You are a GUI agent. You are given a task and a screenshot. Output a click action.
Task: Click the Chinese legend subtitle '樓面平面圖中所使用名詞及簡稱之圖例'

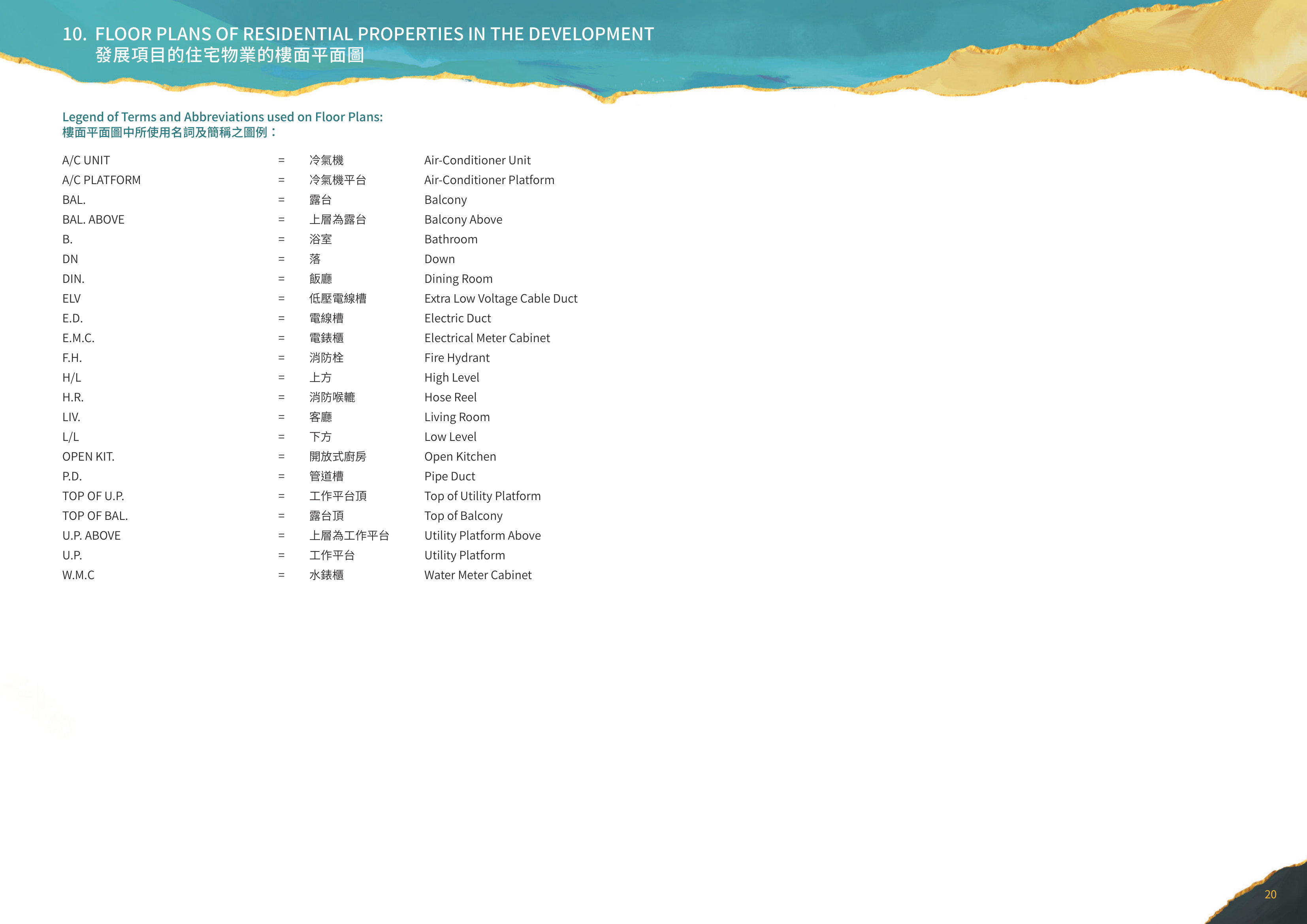[164, 132]
